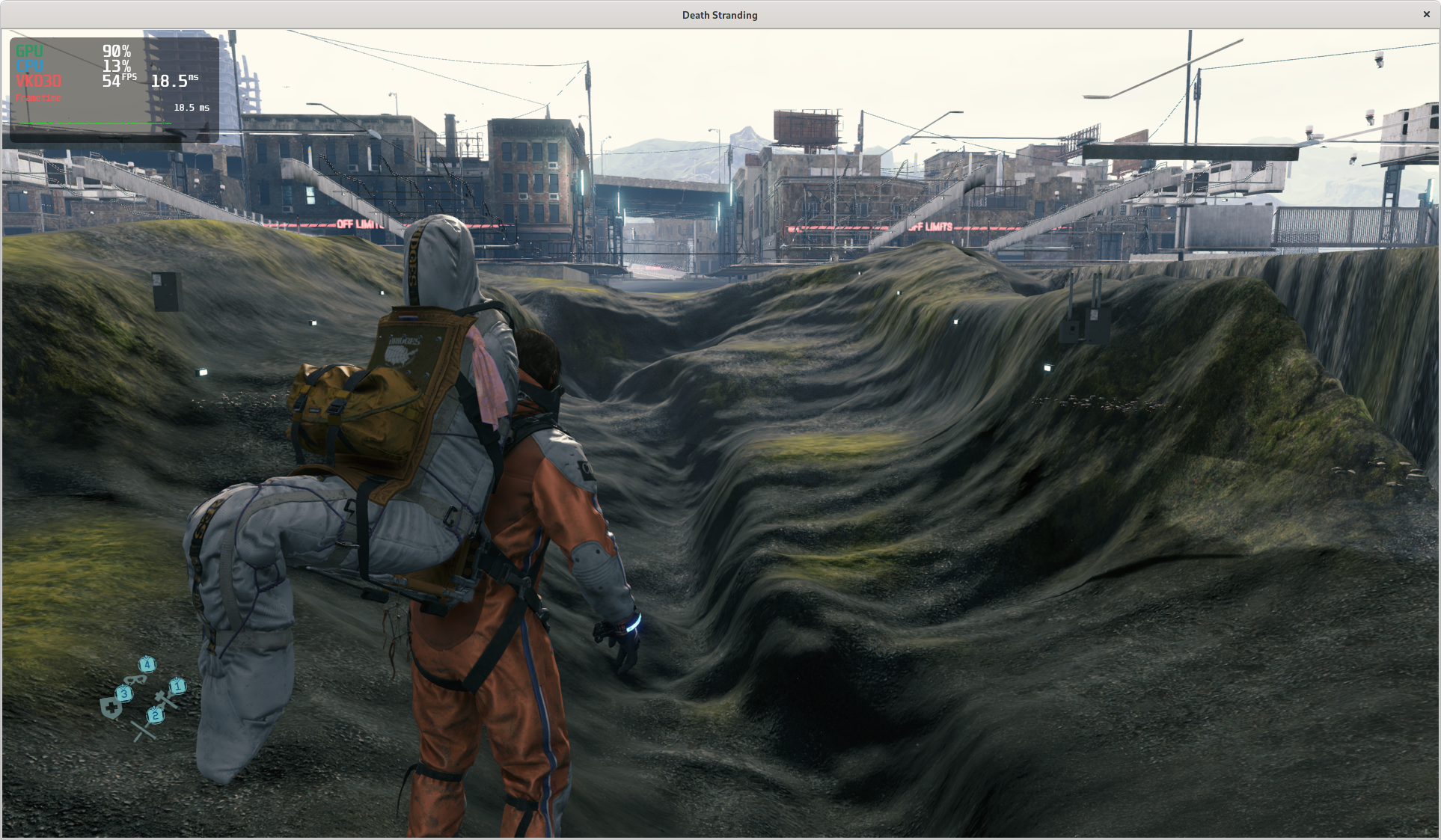
Task: Click the number 2 shortcut badge
Action: (x=156, y=715)
